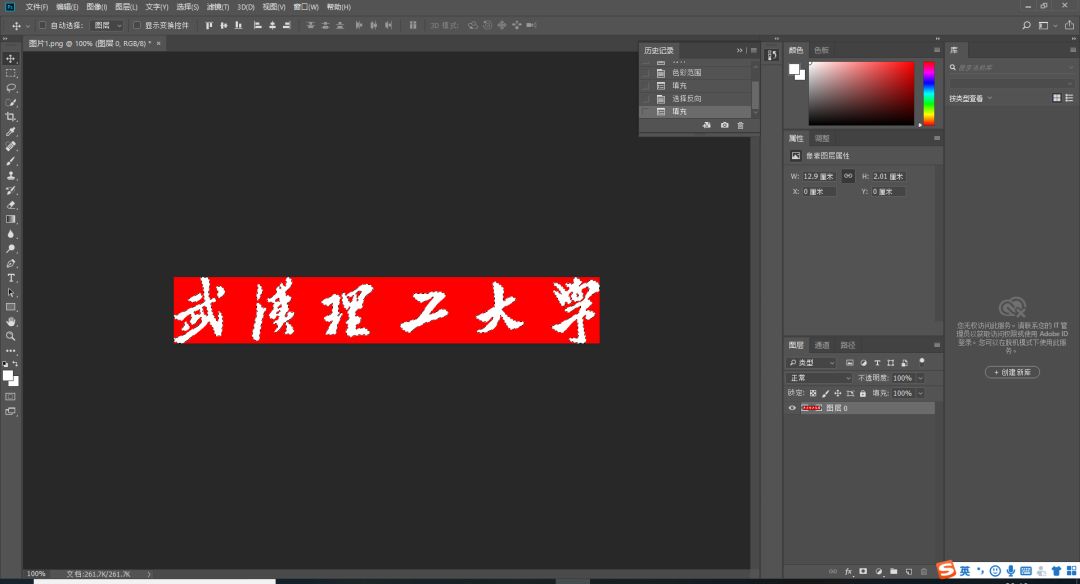Select the Move tool in the toolbox

click(x=10, y=59)
